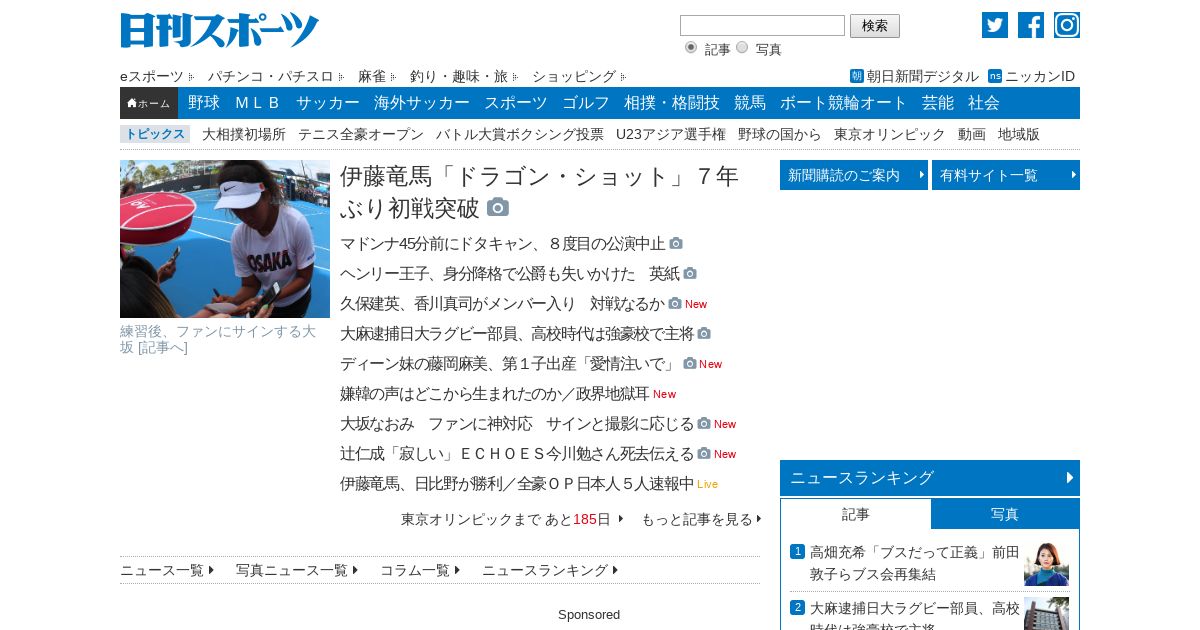Open コラム一覧 link
This screenshot has width=1200, height=630.
(420, 570)
